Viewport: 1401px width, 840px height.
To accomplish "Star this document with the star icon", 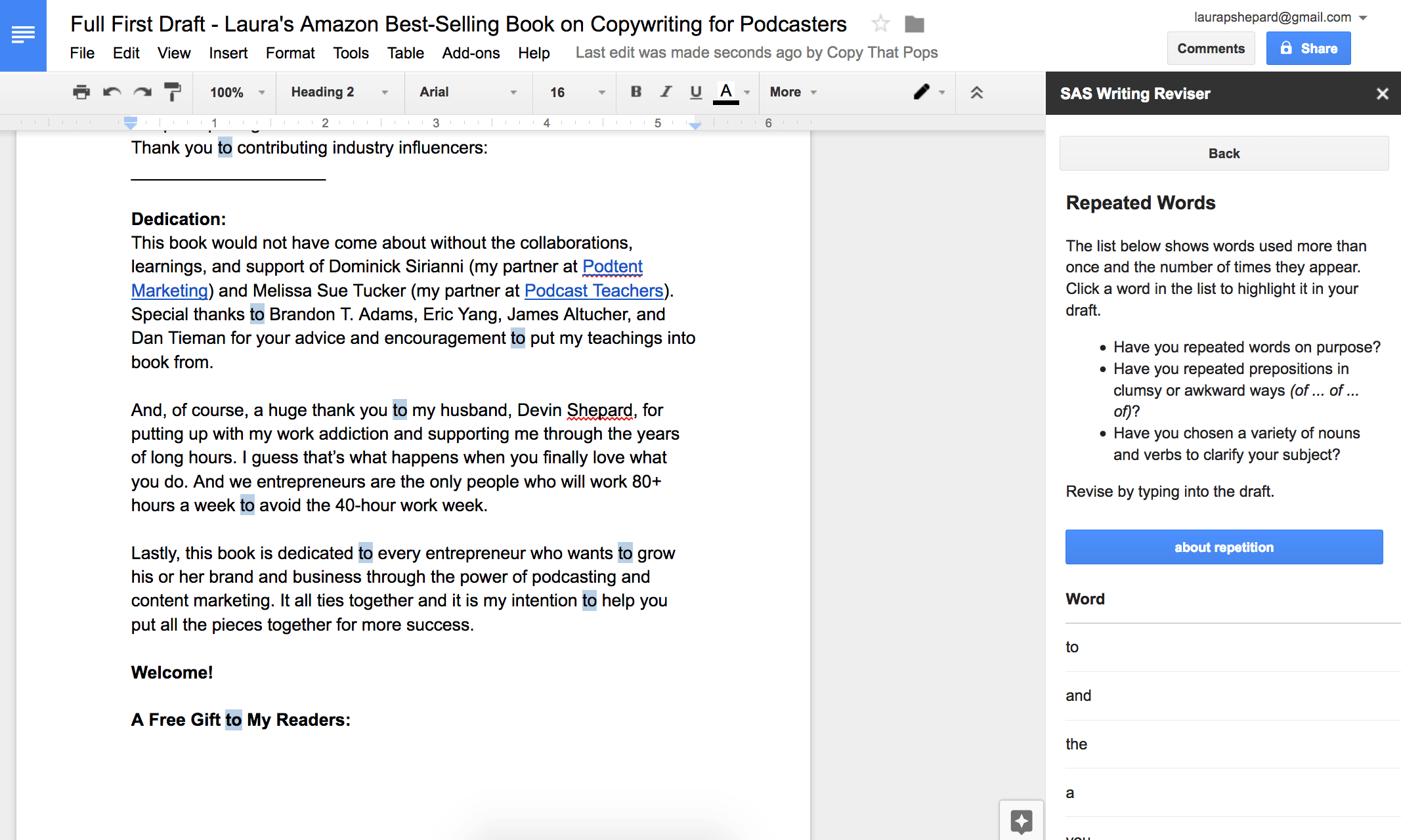I will point(880,24).
